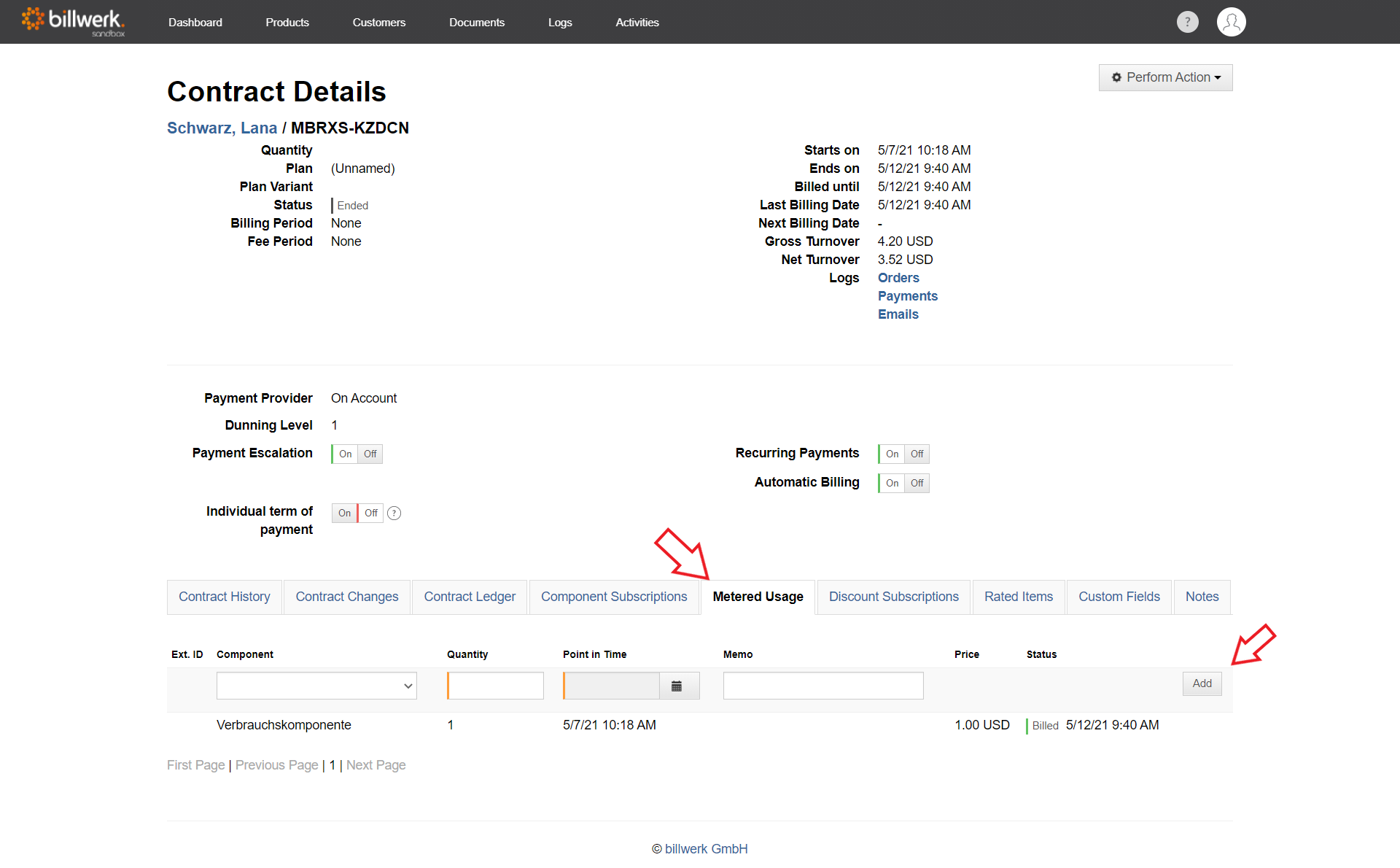
Task: Switch Individual term of payment On
Action: [344, 513]
